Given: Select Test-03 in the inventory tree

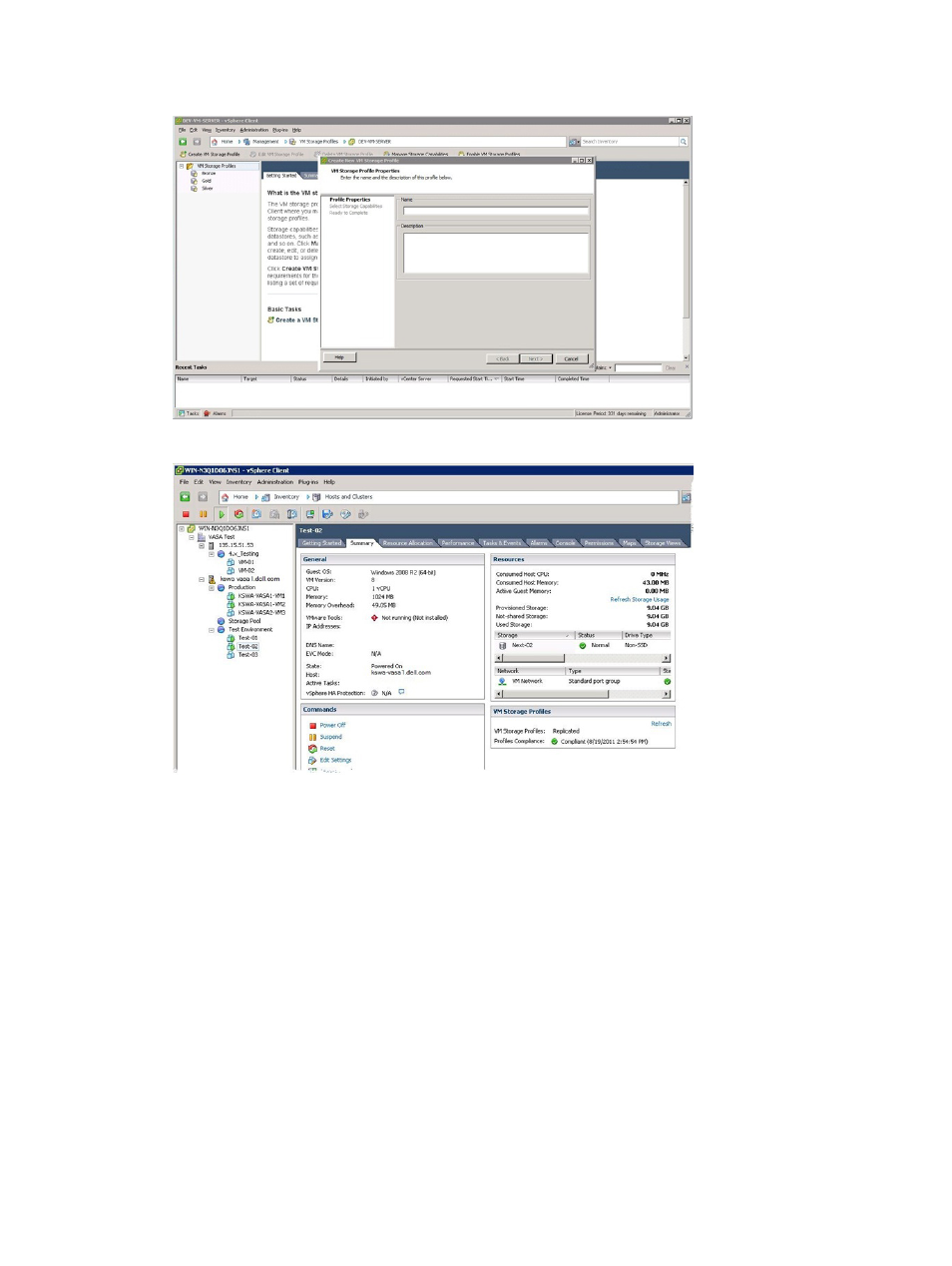Looking at the screenshot, I should tap(247, 655).
